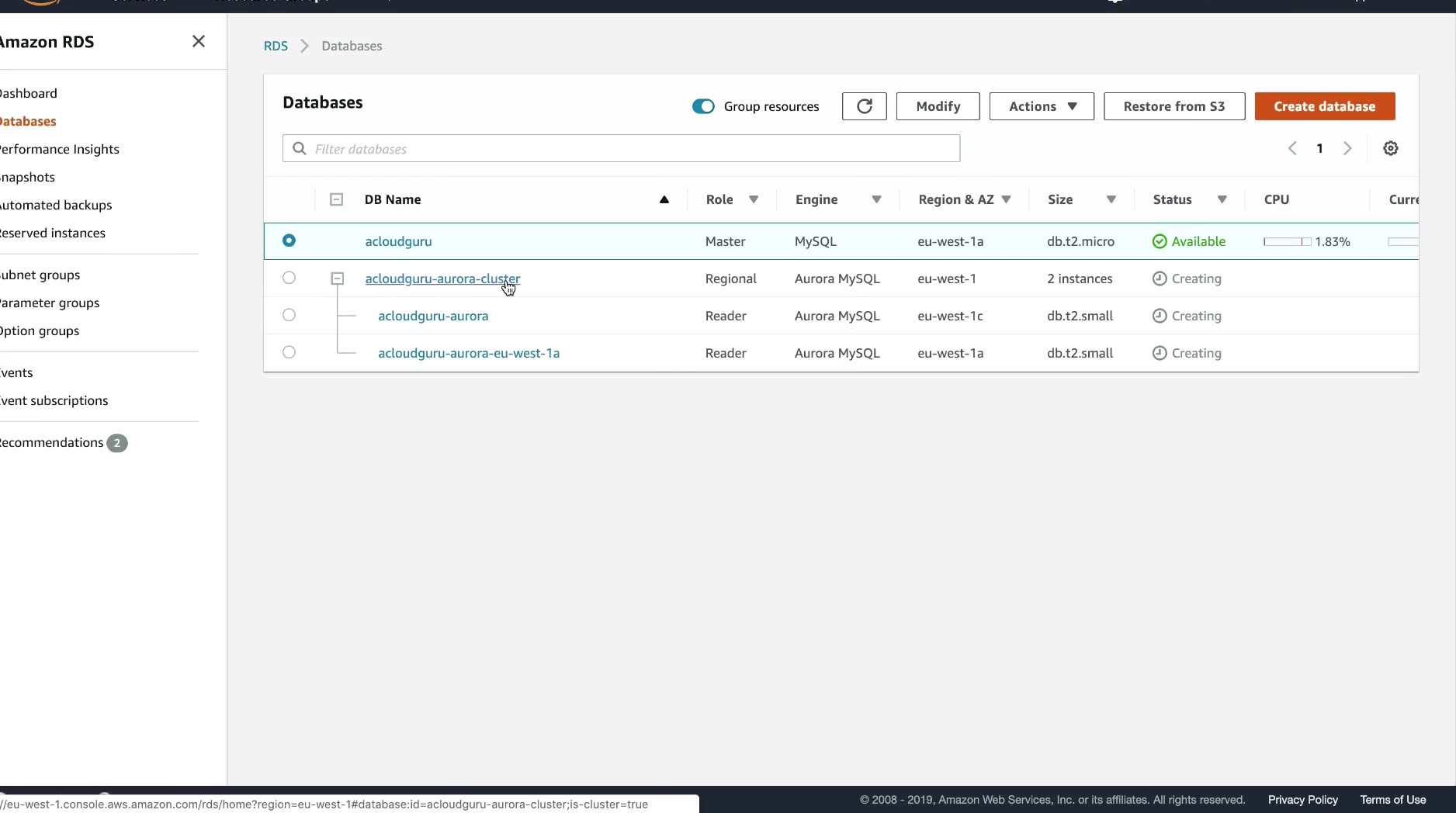Open Automated backups in sidebar
Screen dimensions: 1456x813
pyautogui.click(x=56, y=205)
